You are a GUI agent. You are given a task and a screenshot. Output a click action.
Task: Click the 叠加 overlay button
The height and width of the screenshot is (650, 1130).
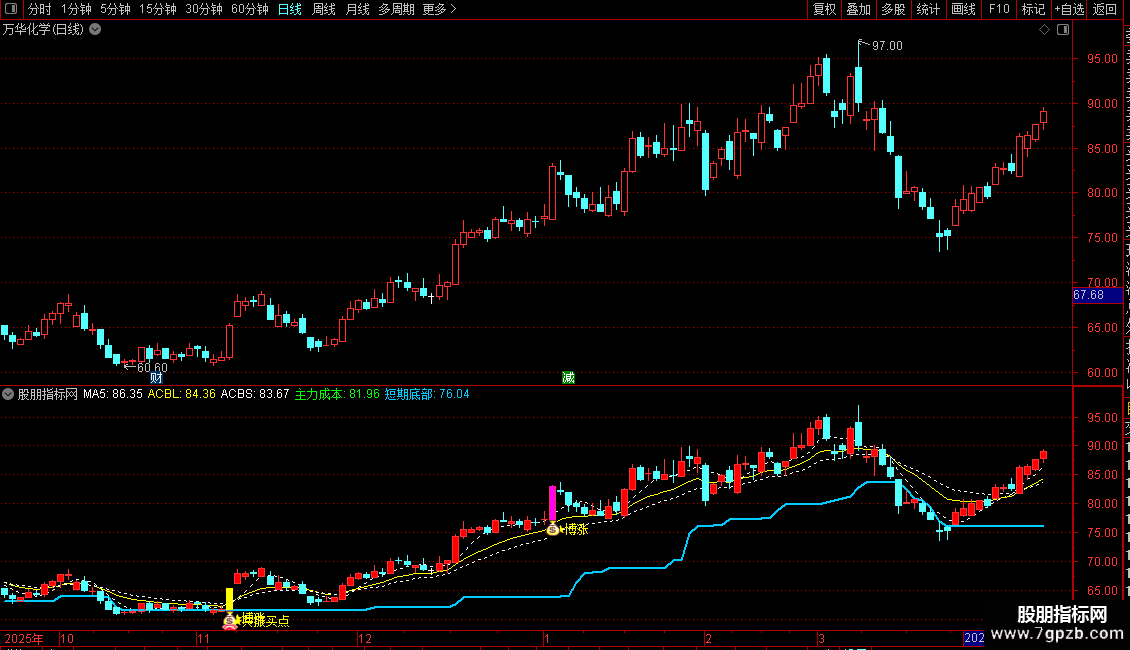859,9
